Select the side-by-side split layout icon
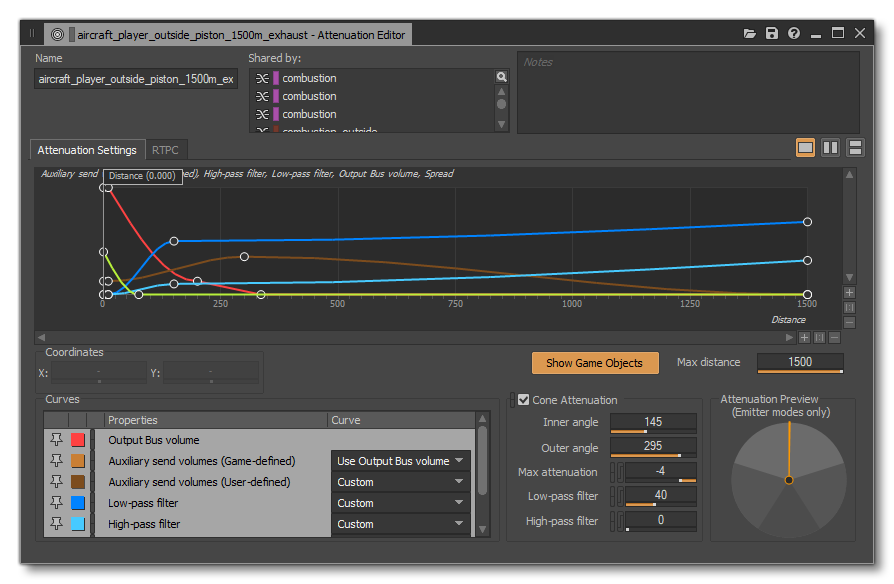This screenshot has width=894, height=584. 830,148
